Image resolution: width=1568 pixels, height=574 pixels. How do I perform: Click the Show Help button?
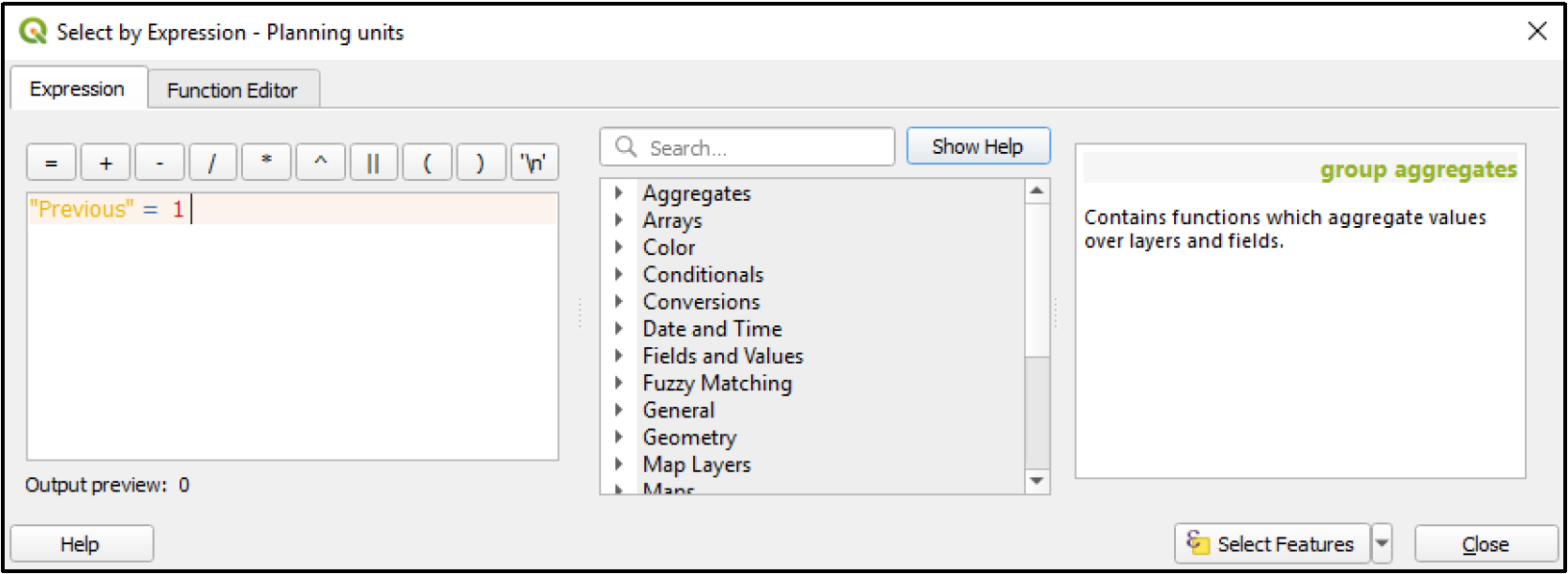977,146
